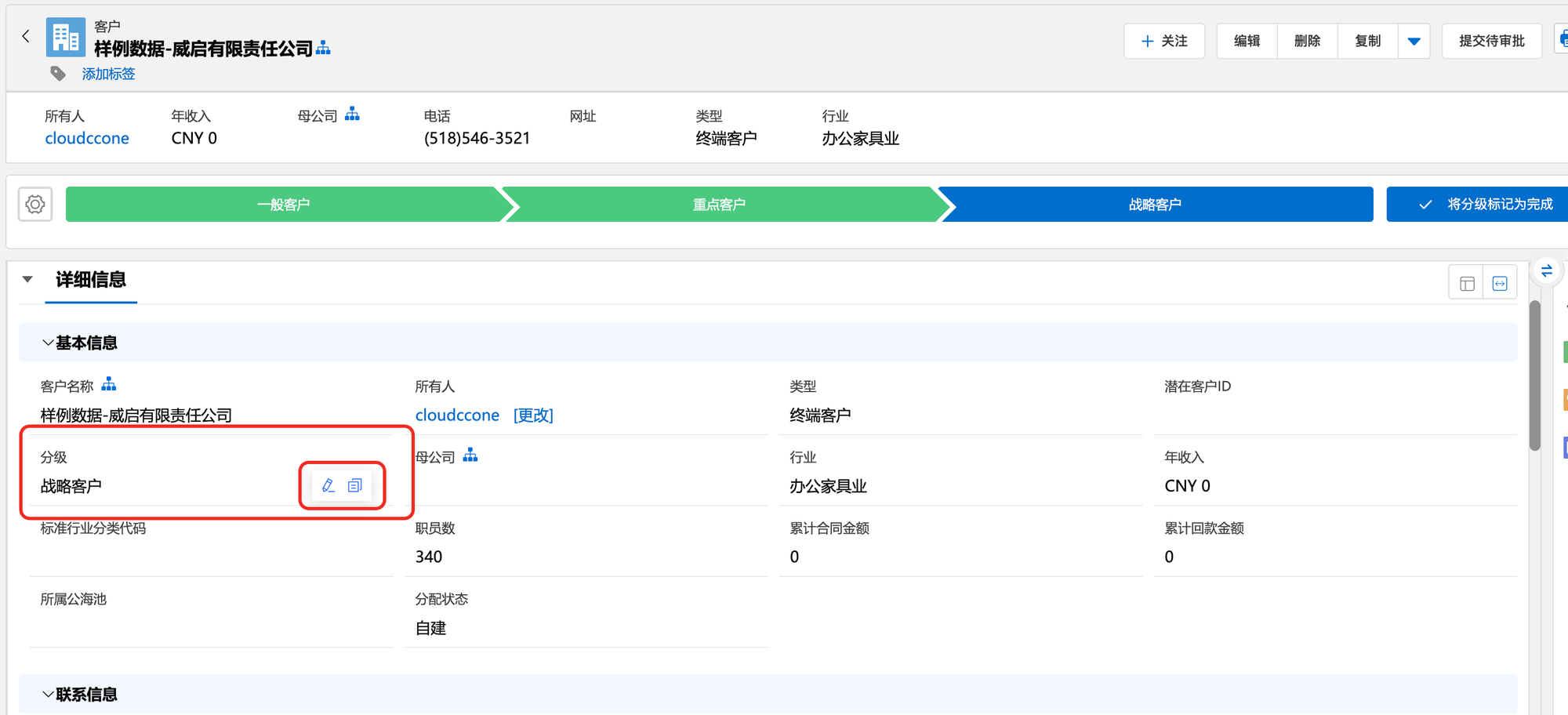Click the vertical scrollbar of detail panel
Image resolution: width=1568 pixels, height=715 pixels.
(x=1534, y=376)
